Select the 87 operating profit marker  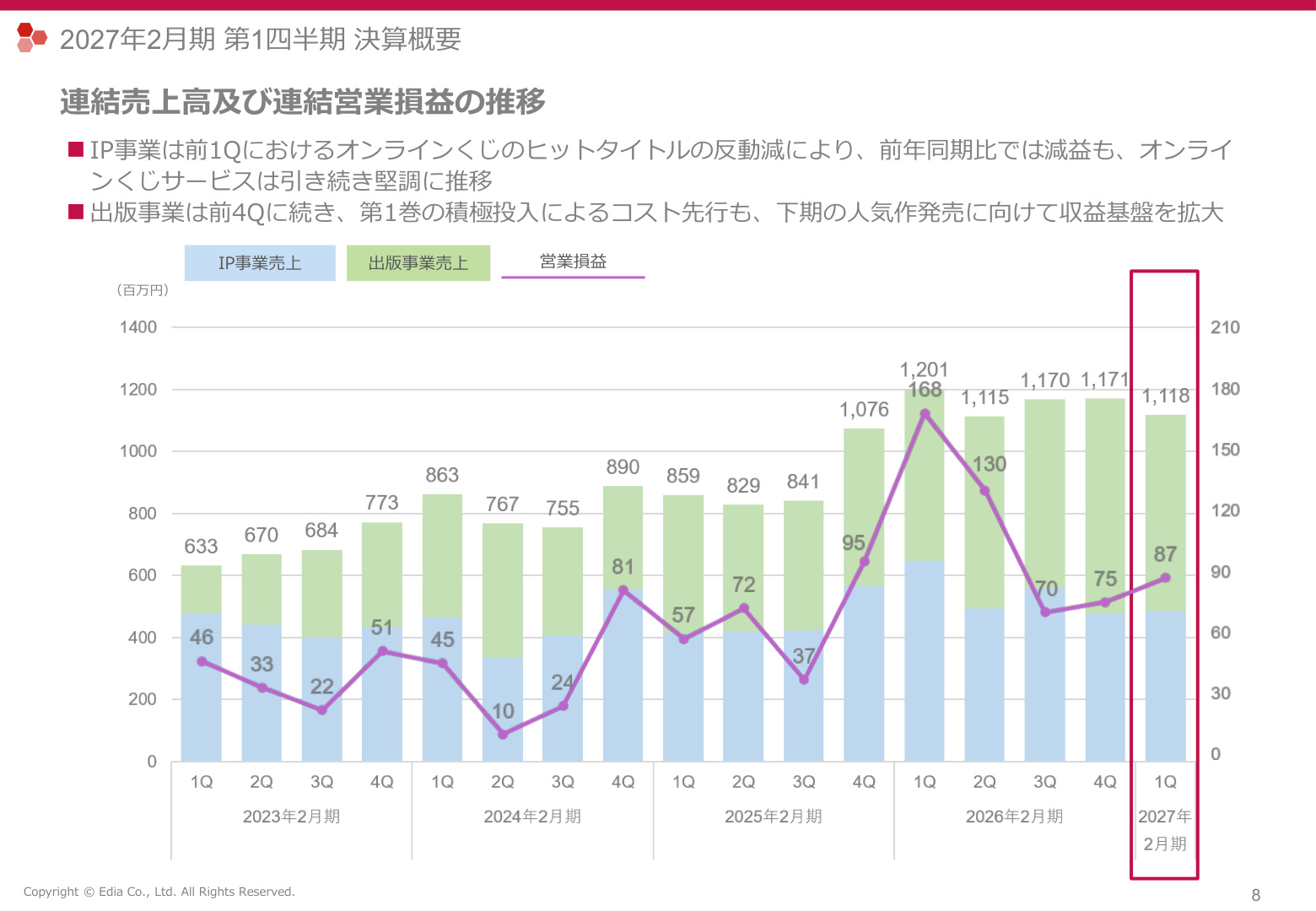pos(1165,578)
